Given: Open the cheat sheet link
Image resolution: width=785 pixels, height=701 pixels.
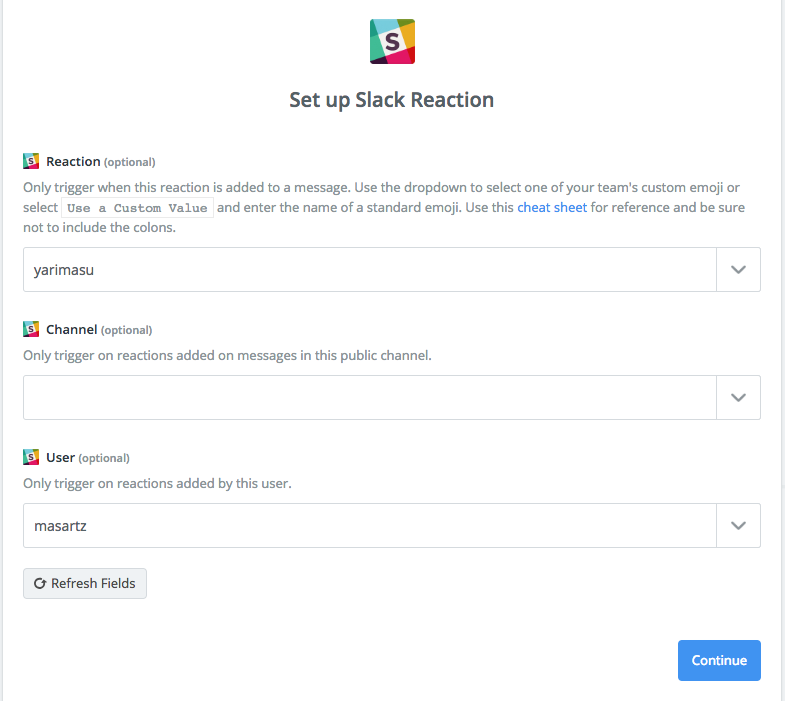Looking at the screenshot, I should pos(552,207).
